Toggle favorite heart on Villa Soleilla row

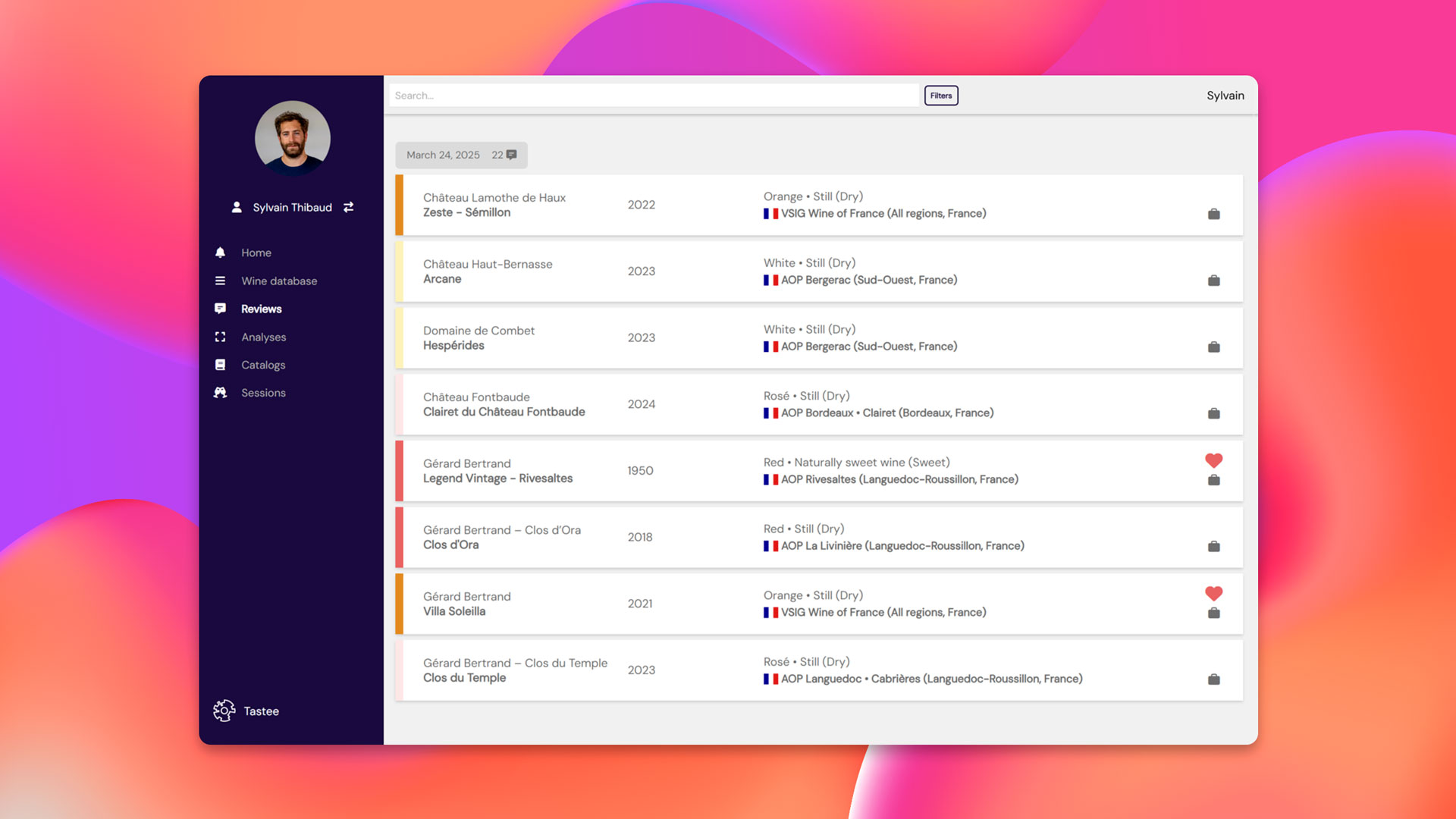click(1213, 594)
